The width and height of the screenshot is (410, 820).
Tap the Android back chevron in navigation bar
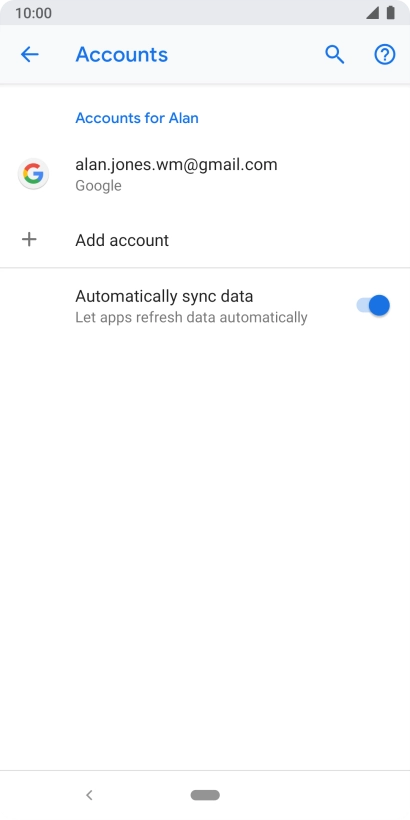[x=89, y=795]
